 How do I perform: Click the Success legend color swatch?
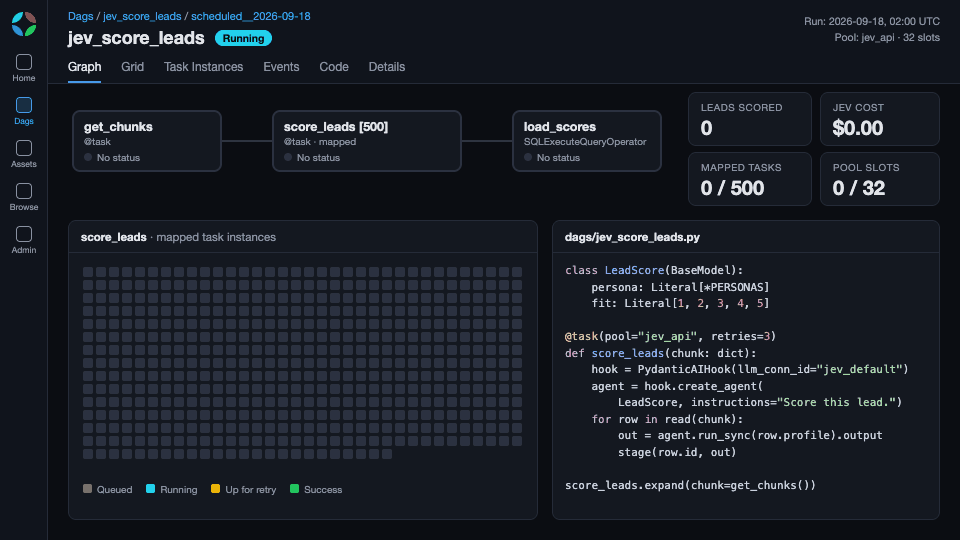[294, 489]
